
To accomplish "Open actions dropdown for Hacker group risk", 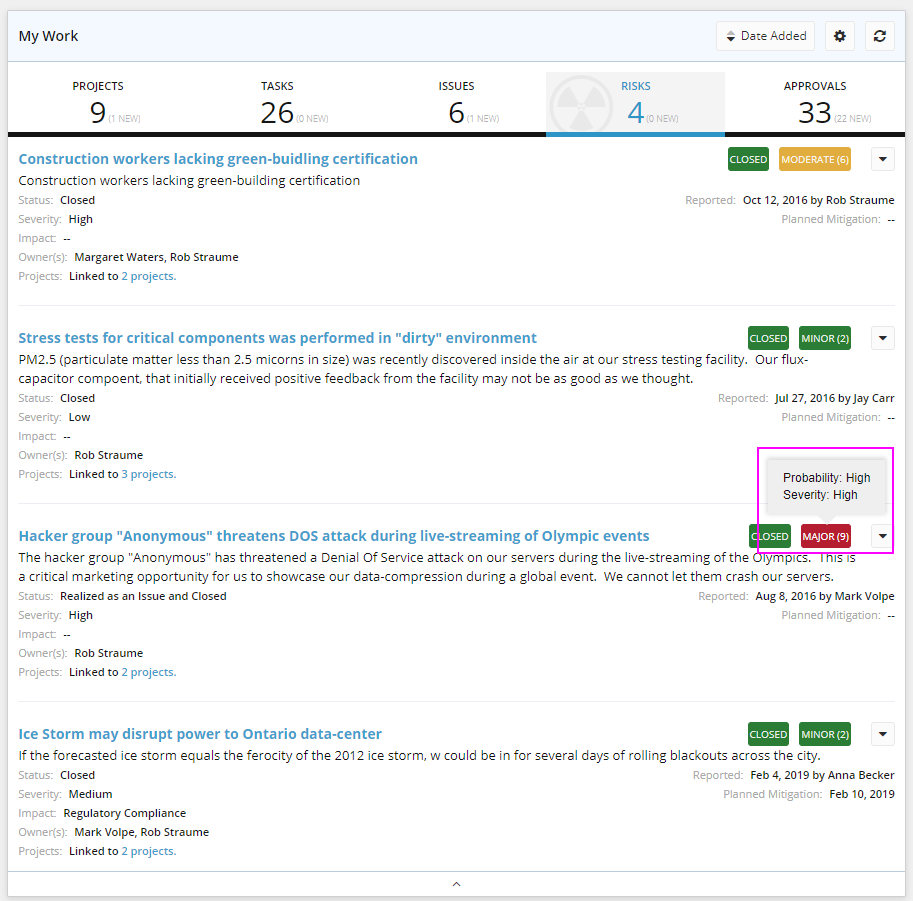I will point(882,536).
